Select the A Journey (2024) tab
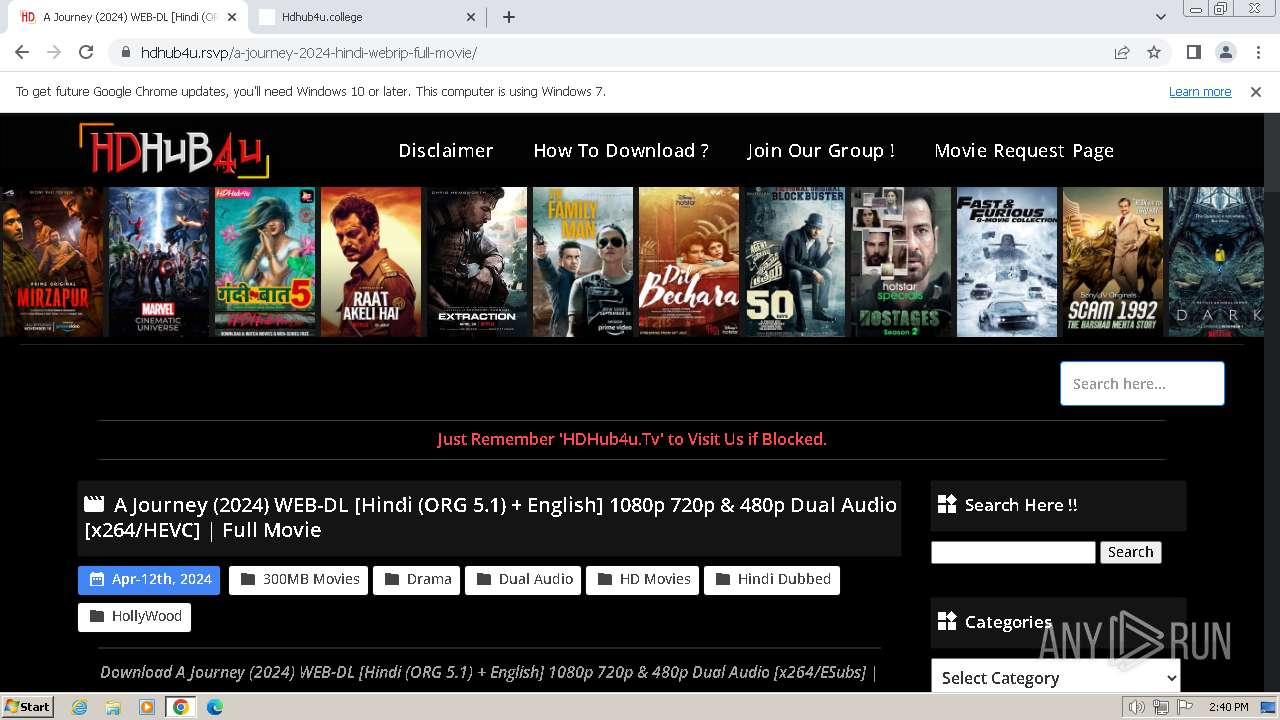The height and width of the screenshot is (720, 1280). pyautogui.click(x=126, y=17)
